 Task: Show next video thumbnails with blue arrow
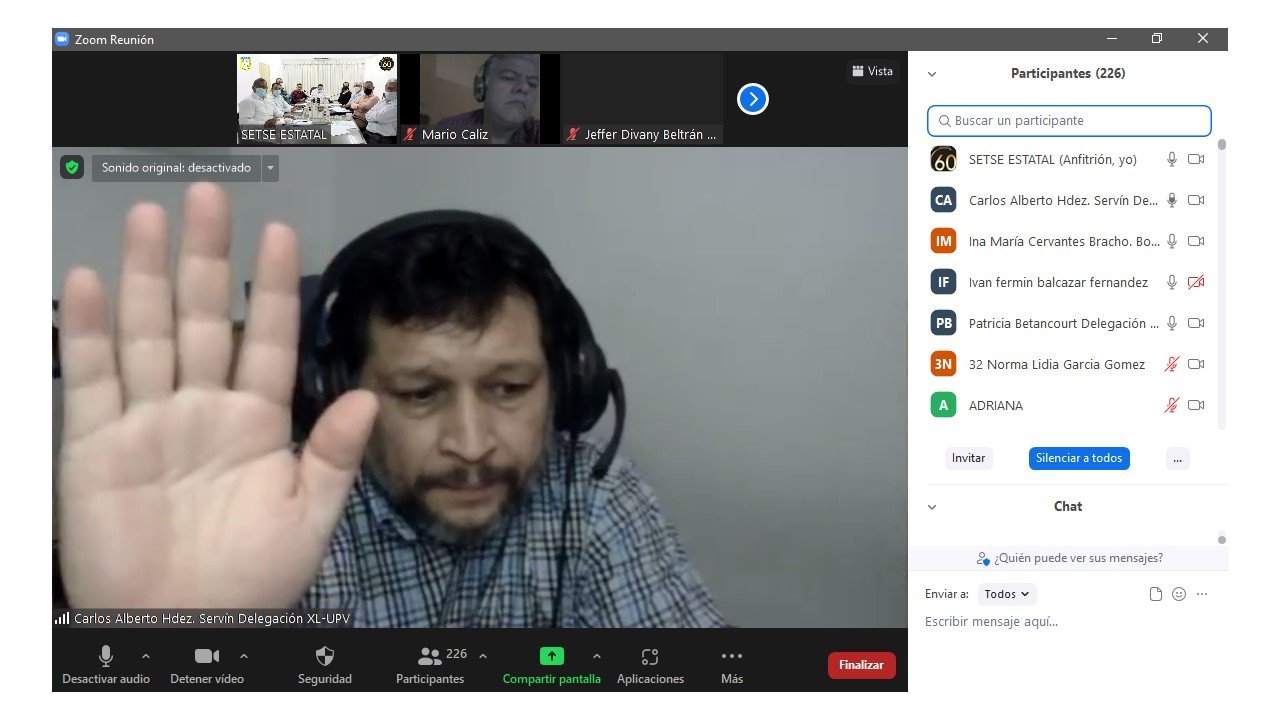click(752, 99)
